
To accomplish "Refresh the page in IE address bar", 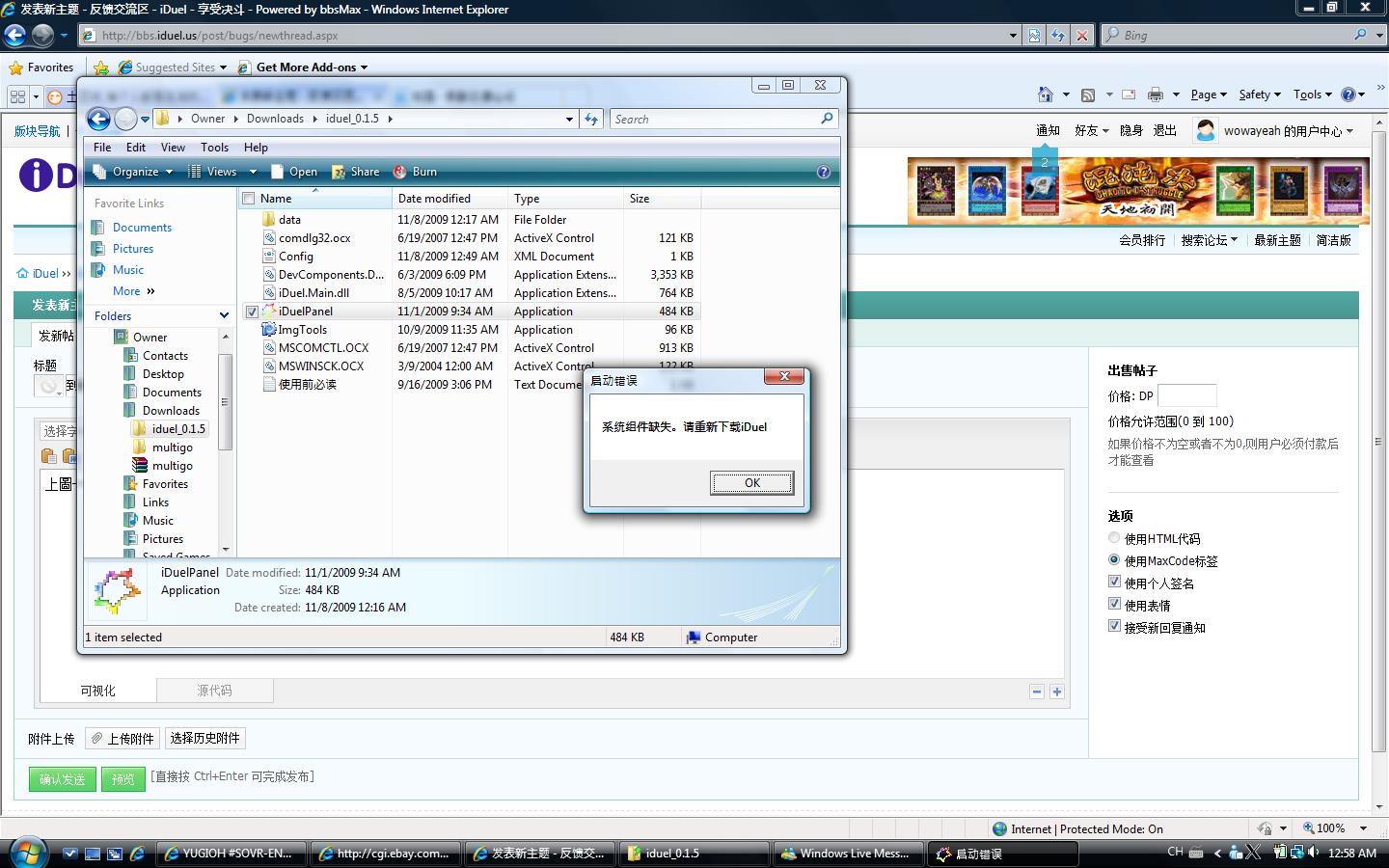I will (x=1058, y=36).
